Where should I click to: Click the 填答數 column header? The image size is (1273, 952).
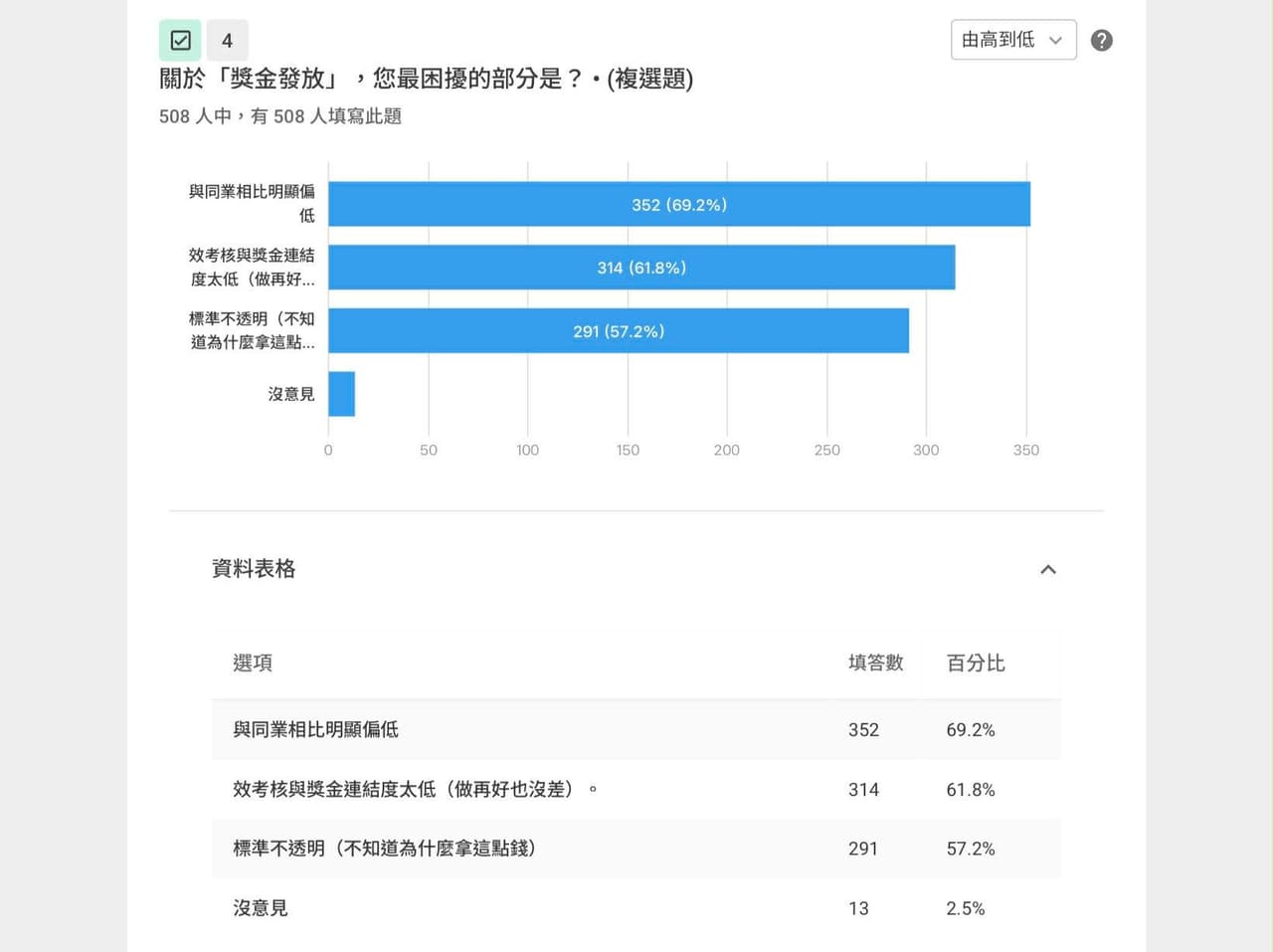pos(875,664)
